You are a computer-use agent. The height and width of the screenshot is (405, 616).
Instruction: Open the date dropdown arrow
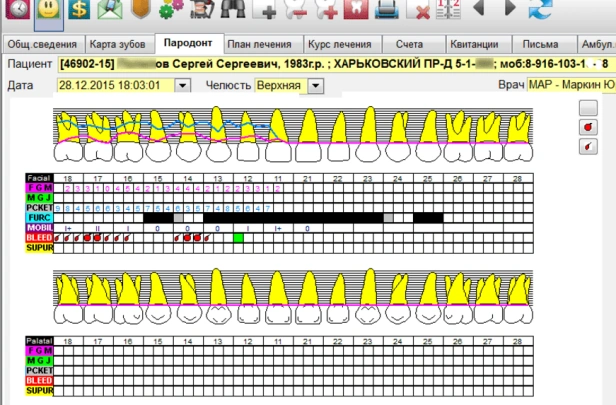pyautogui.click(x=181, y=86)
